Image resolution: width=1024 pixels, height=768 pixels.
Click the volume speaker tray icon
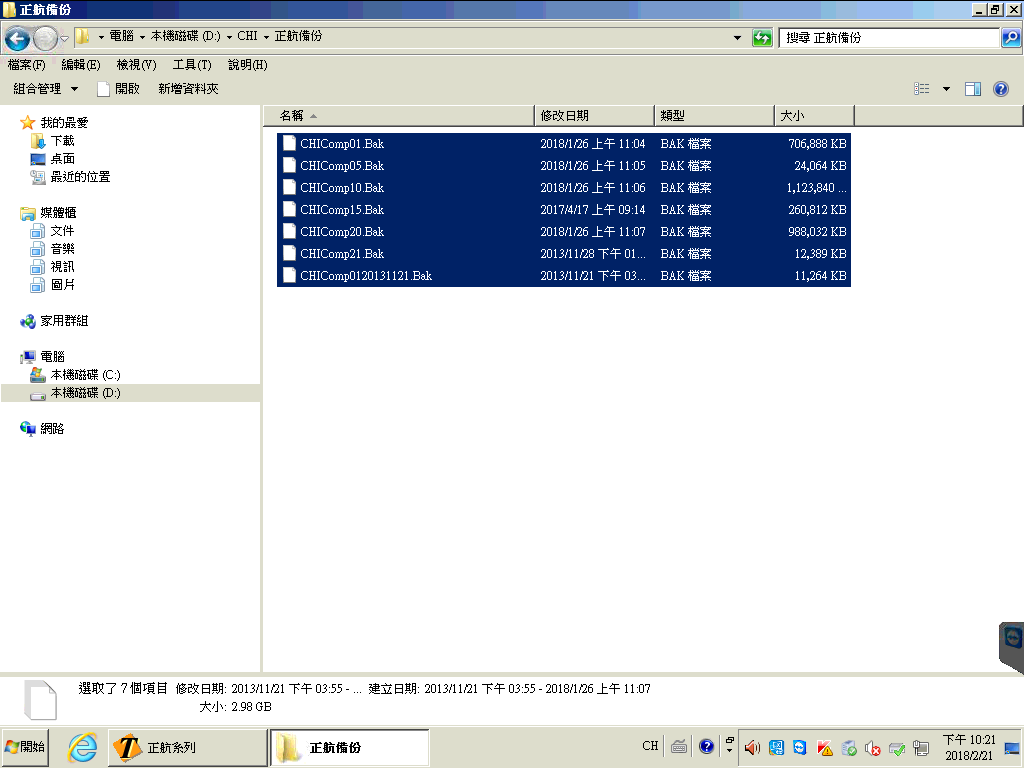click(x=752, y=748)
